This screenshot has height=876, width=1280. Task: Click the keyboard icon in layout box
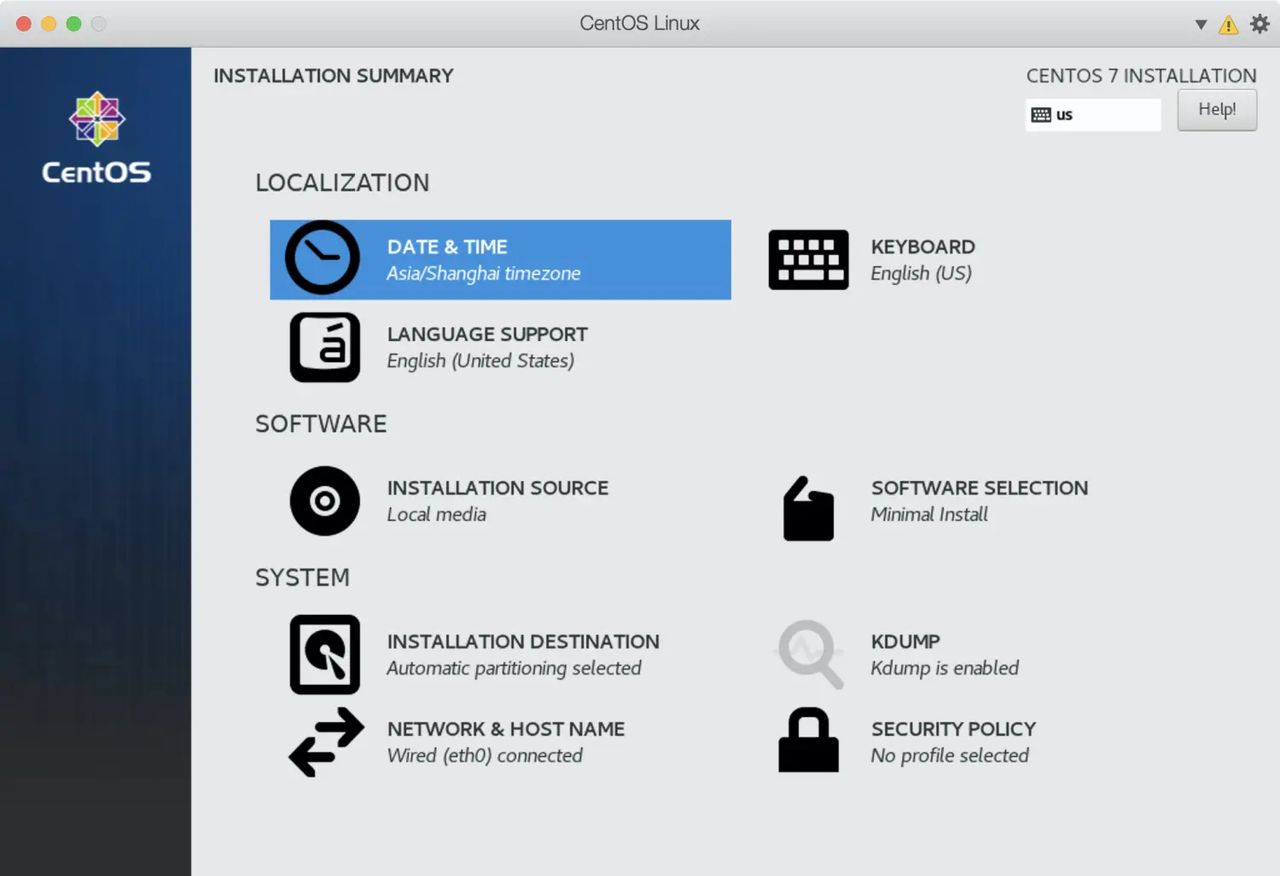click(1041, 115)
